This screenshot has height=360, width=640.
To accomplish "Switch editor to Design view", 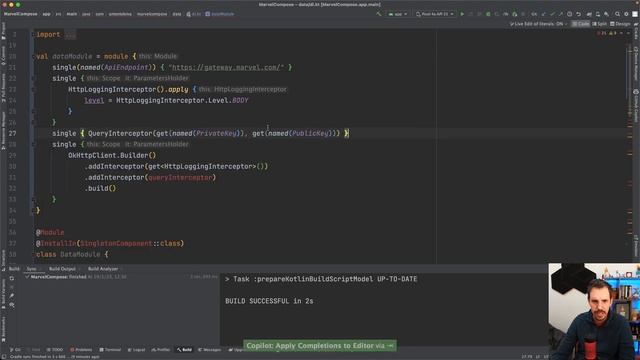I will pyautogui.click(x=620, y=24).
